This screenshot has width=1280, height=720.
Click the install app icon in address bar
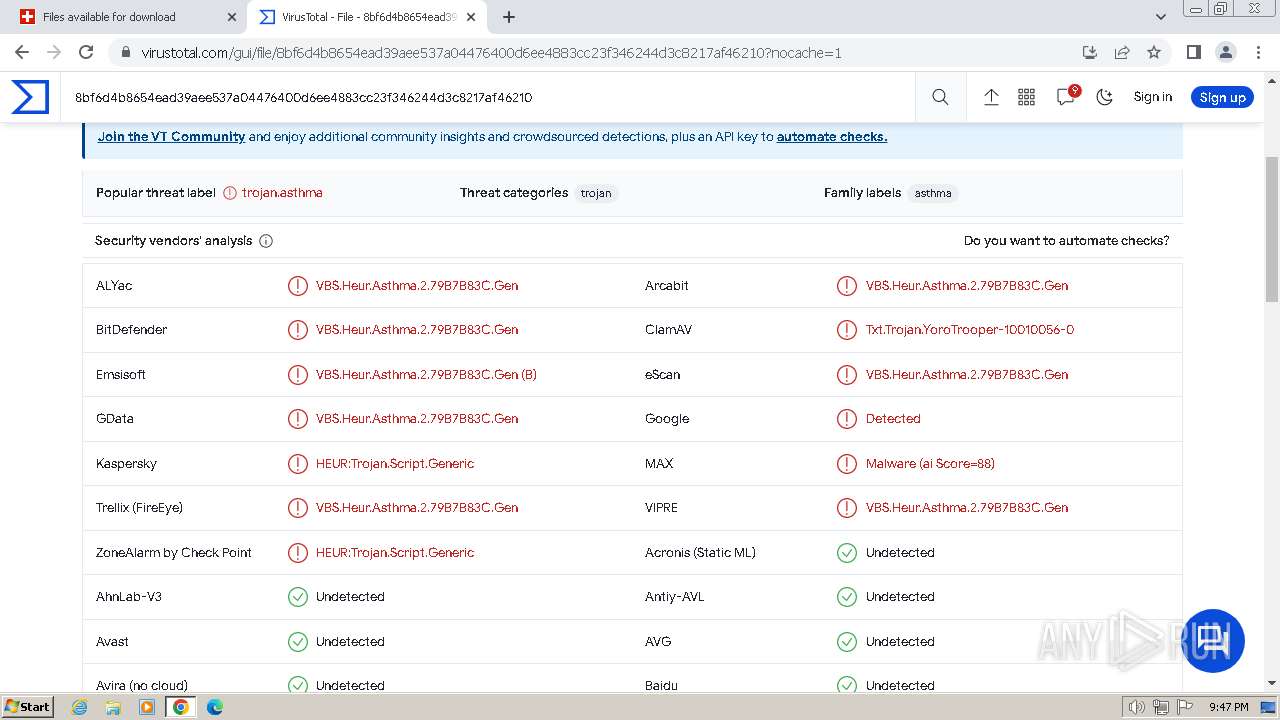[x=1090, y=52]
